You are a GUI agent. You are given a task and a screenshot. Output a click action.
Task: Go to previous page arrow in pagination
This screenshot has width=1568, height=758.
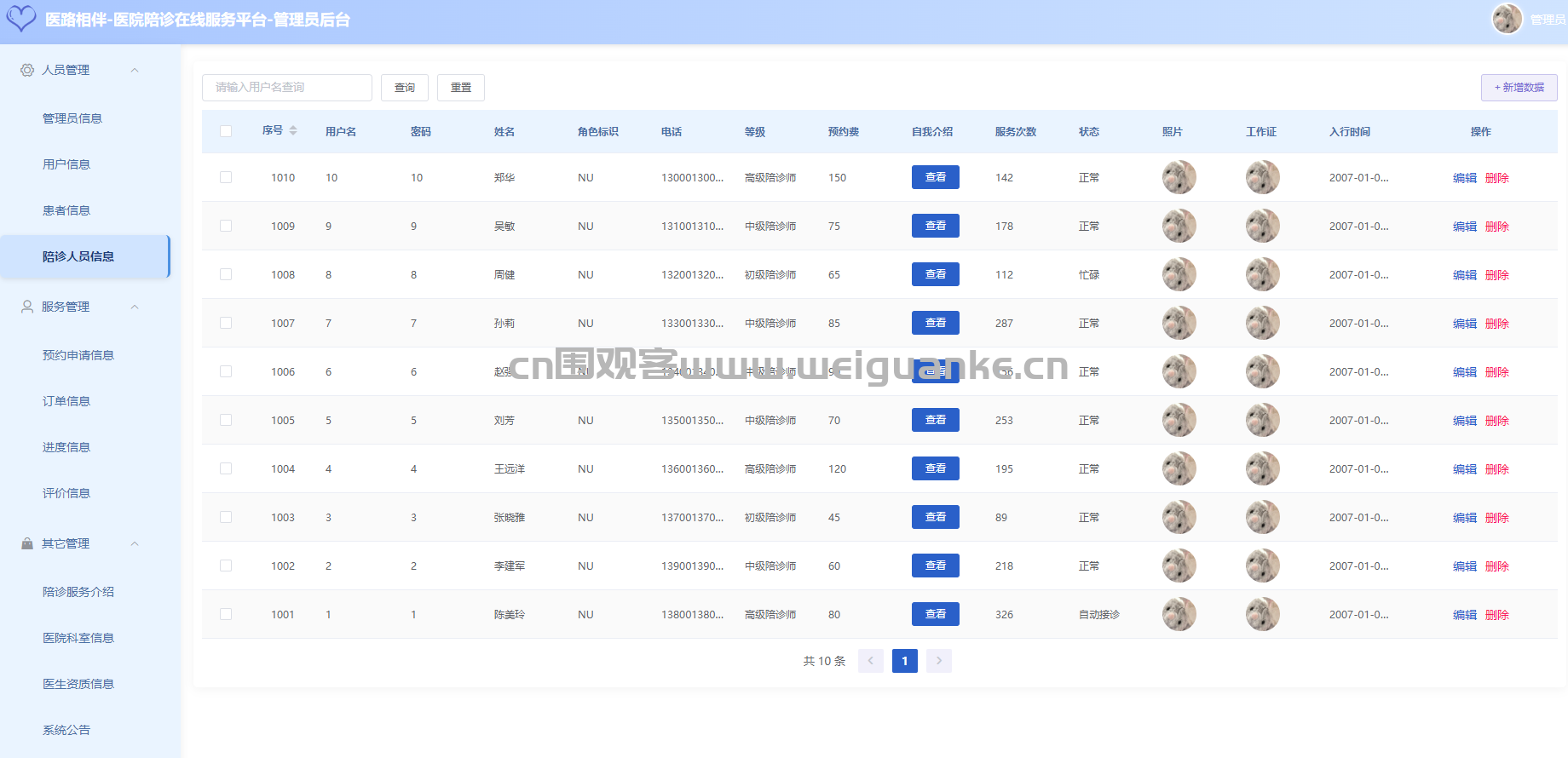pos(871,661)
